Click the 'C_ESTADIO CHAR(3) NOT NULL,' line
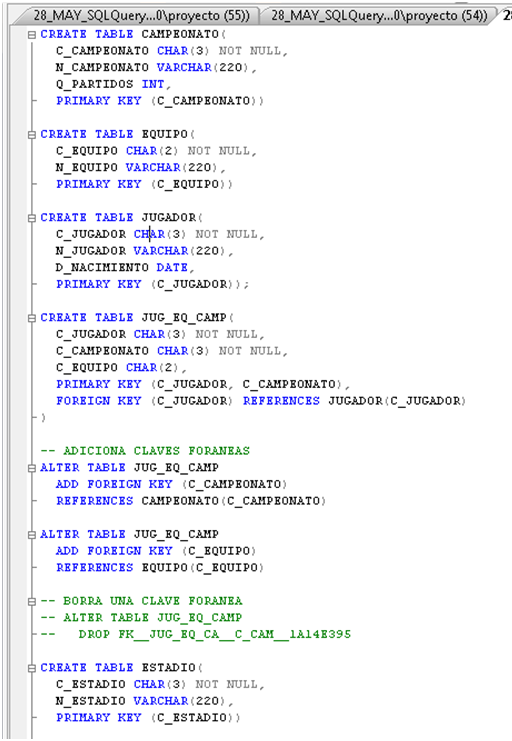Viewport: 512px width, 741px height. [x=160, y=684]
